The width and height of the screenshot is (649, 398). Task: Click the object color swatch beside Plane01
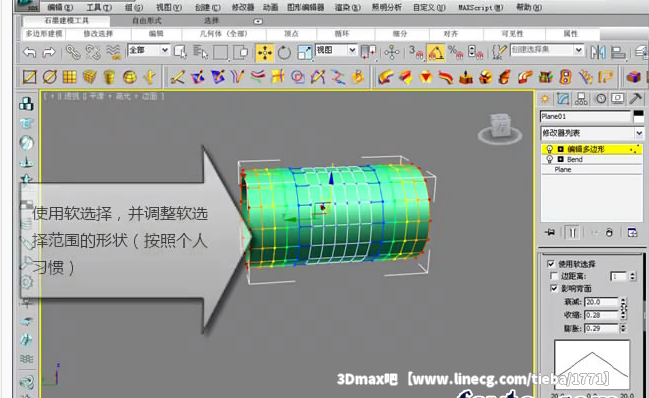click(x=639, y=116)
